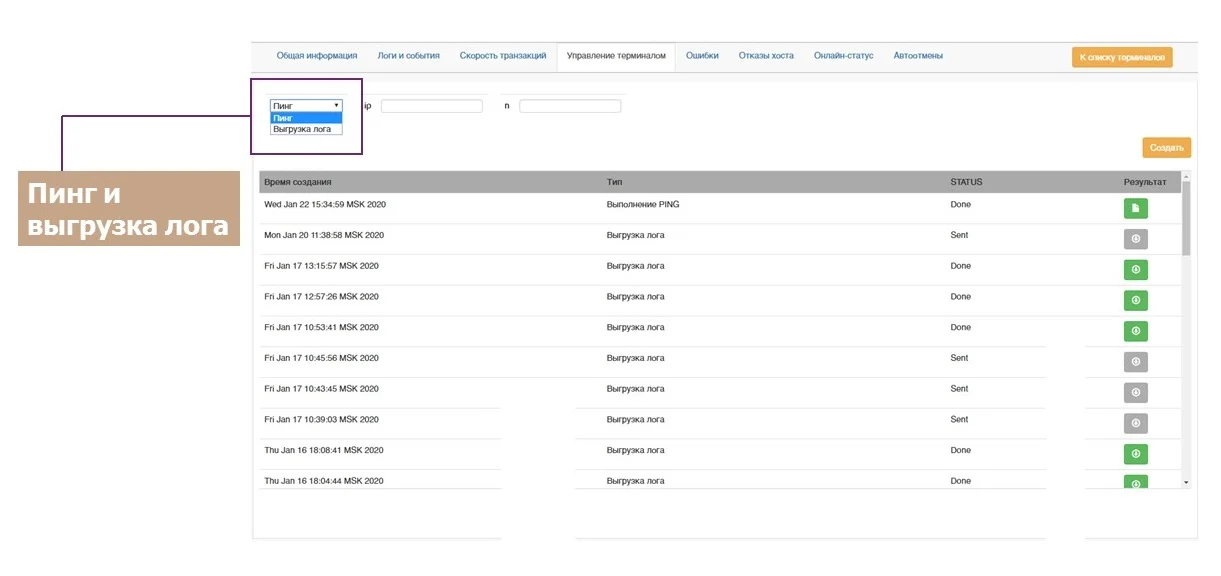
Task: Click gray download icon for Jan 17 10:39:03
Action: (x=1135, y=424)
